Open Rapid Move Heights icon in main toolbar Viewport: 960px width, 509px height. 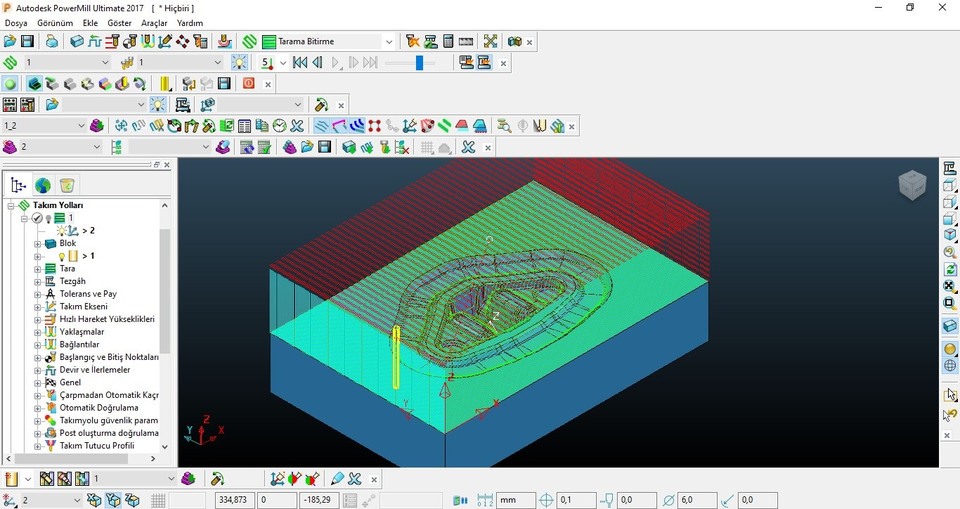click(111, 42)
